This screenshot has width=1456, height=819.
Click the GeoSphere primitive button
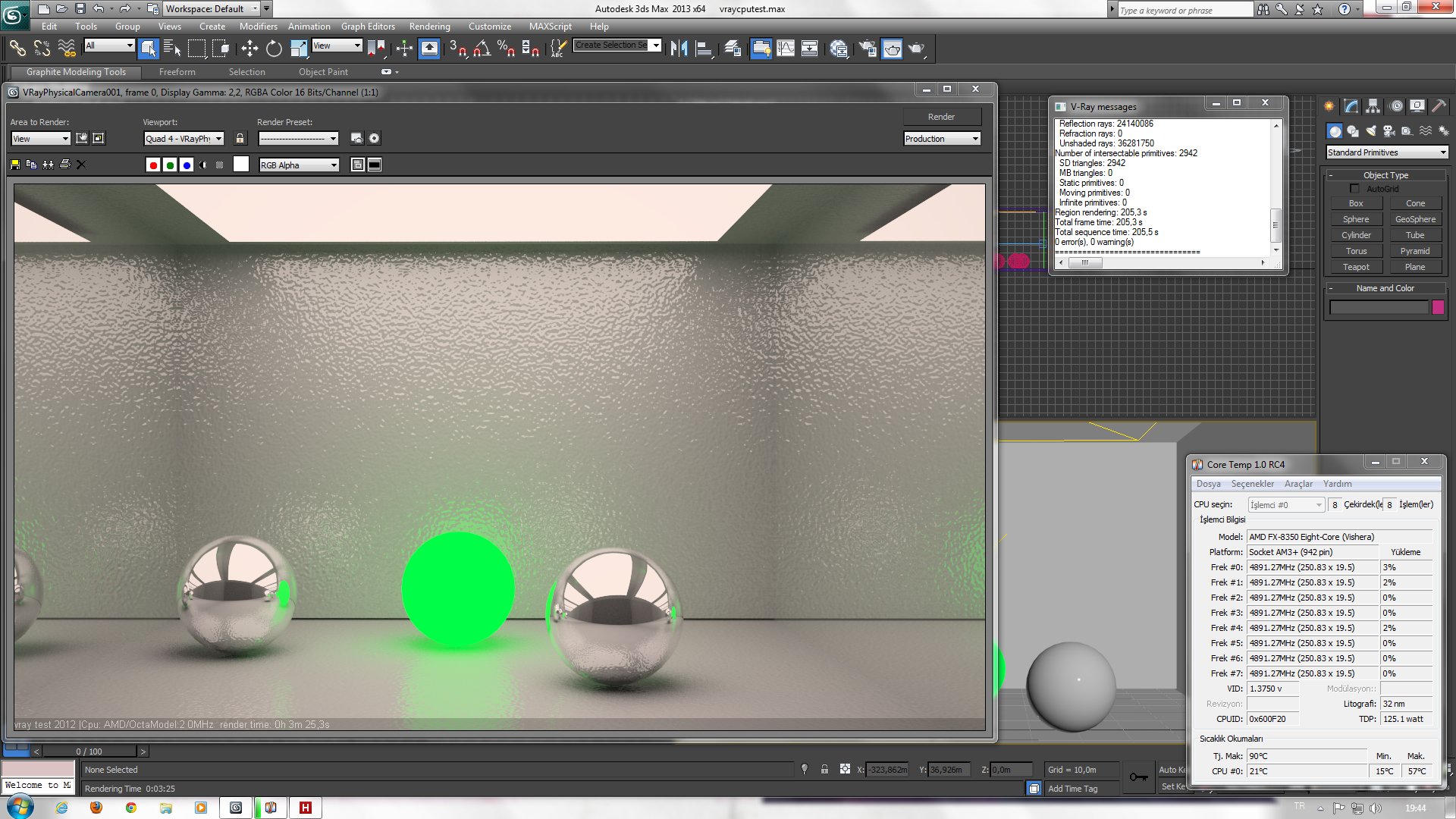click(x=1415, y=219)
